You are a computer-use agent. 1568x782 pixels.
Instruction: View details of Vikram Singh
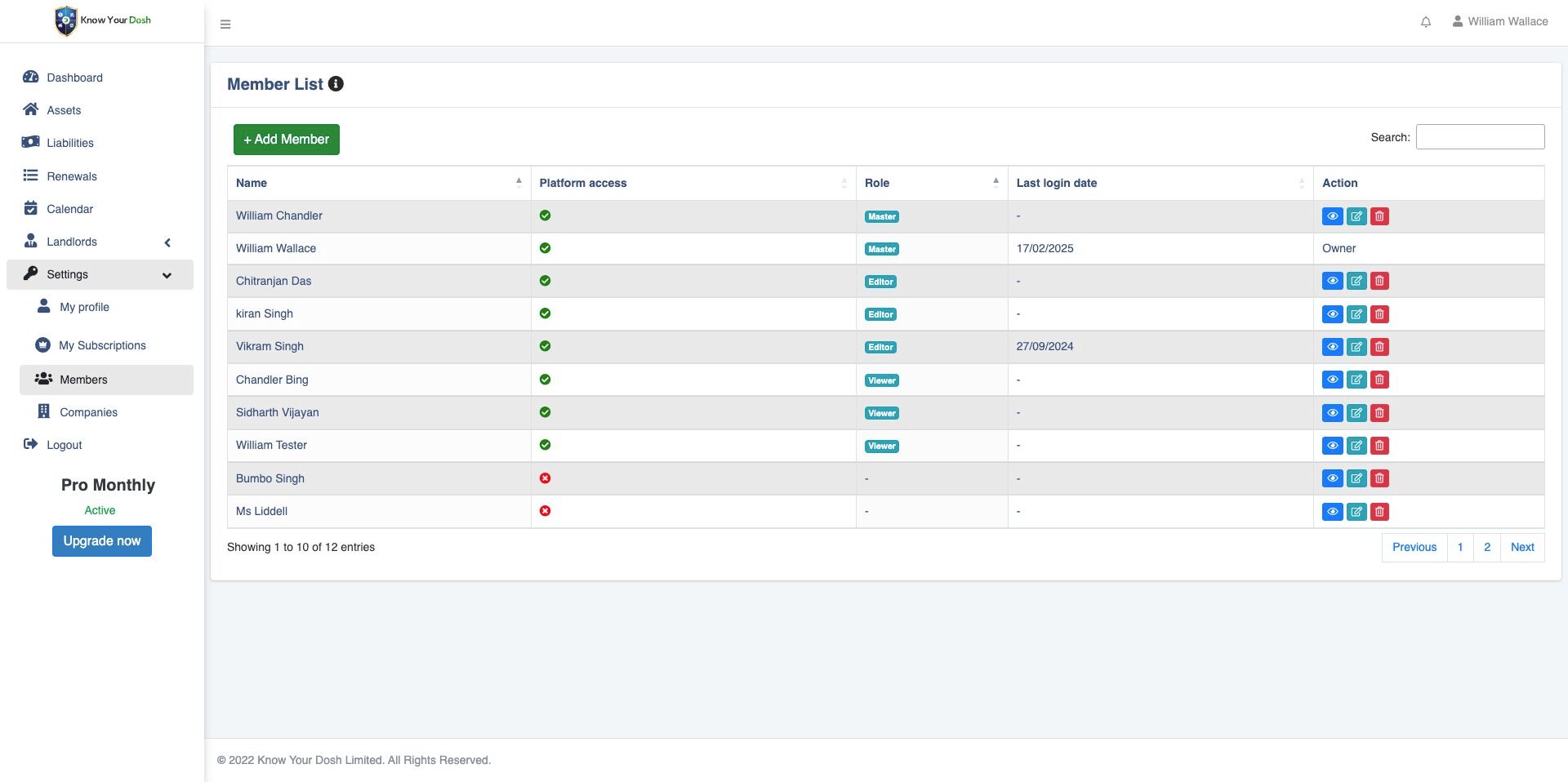[x=1332, y=347]
